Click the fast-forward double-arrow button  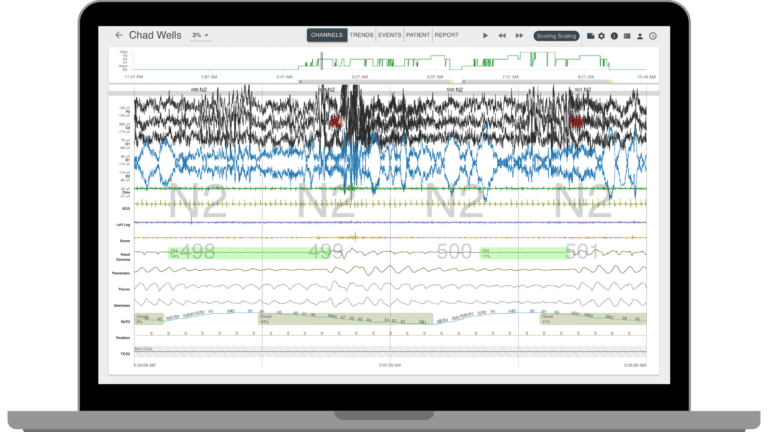(x=519, y=35)
